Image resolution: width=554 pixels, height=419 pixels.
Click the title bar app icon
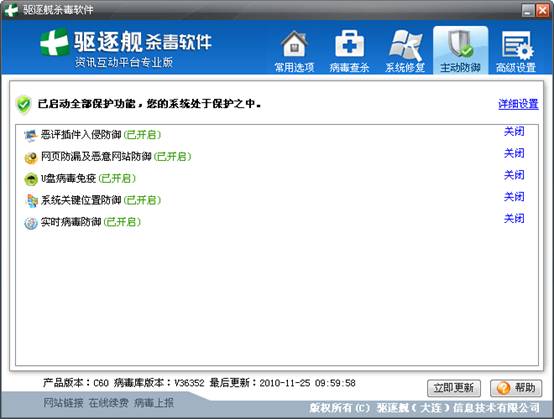(x=11, y=10)
